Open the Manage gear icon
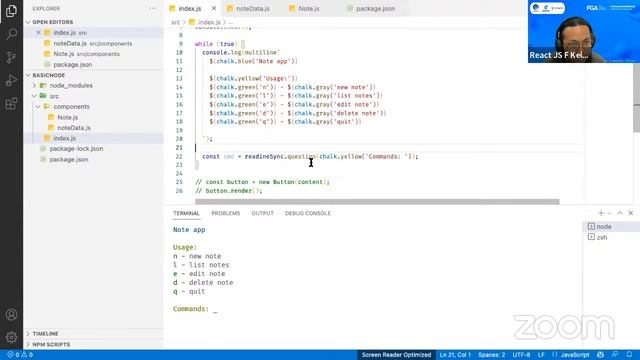Viewport: 640px width, 360px height. [11, 337]
